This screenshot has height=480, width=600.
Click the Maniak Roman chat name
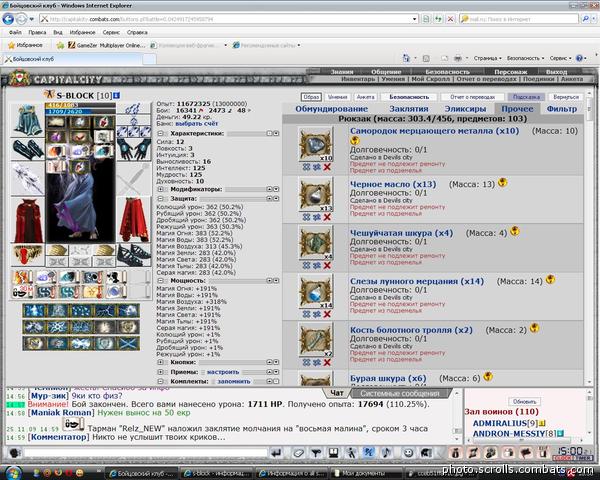(x=62, y=413)
